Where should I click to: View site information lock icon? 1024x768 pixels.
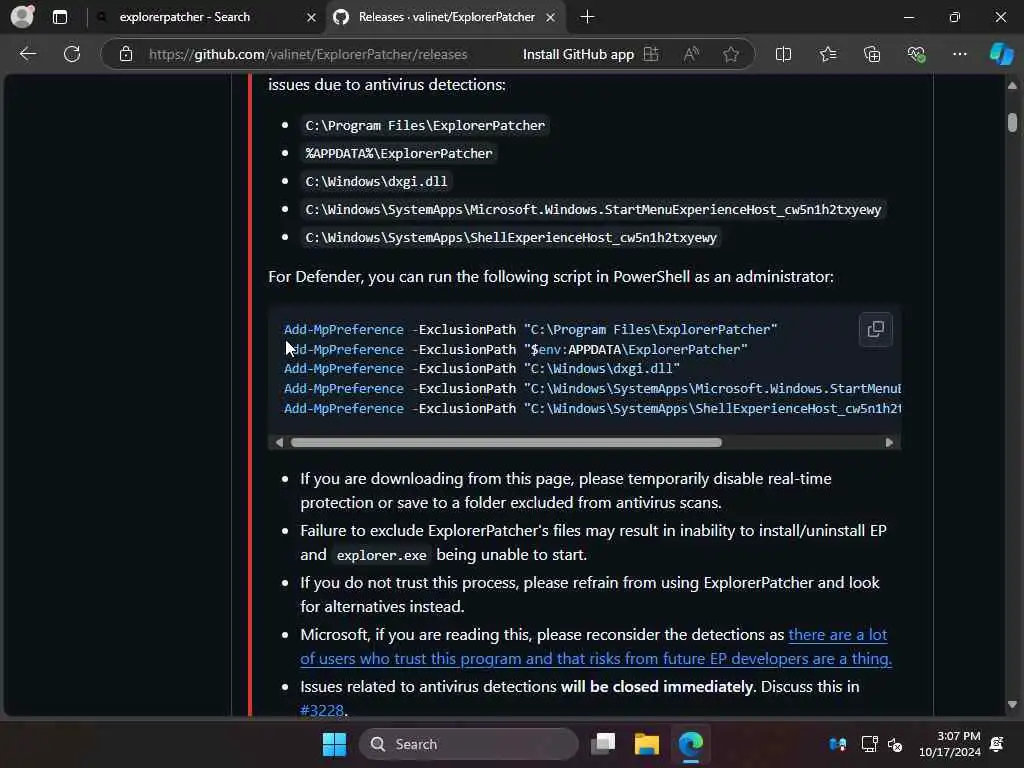tap(126, 54)
